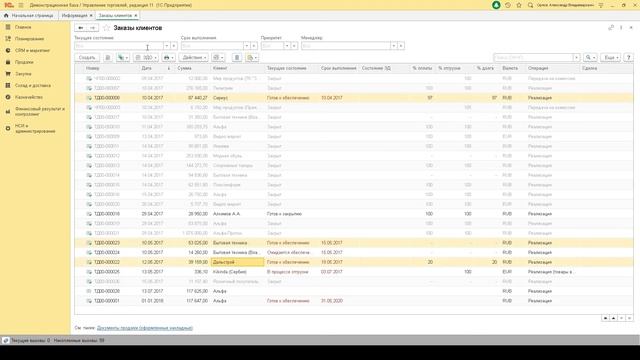Open notifications bell icon in title bar
This screenshot has width=640, height=360.
tap(496, 5)
